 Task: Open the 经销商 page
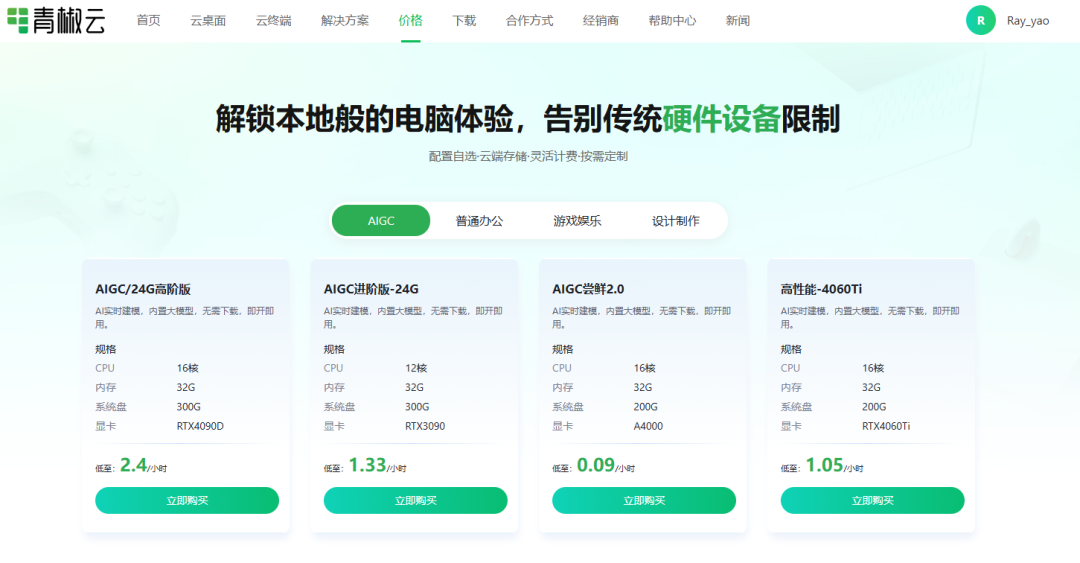click(601, 21)
